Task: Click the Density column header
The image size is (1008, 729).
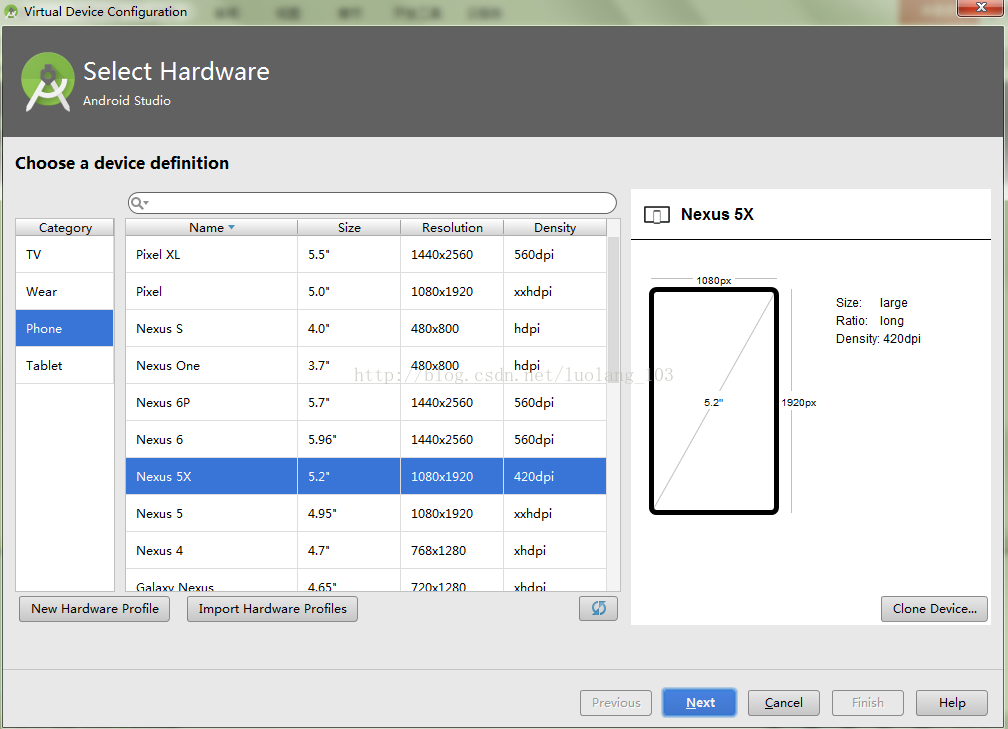Action: click(x=555, y=228)
